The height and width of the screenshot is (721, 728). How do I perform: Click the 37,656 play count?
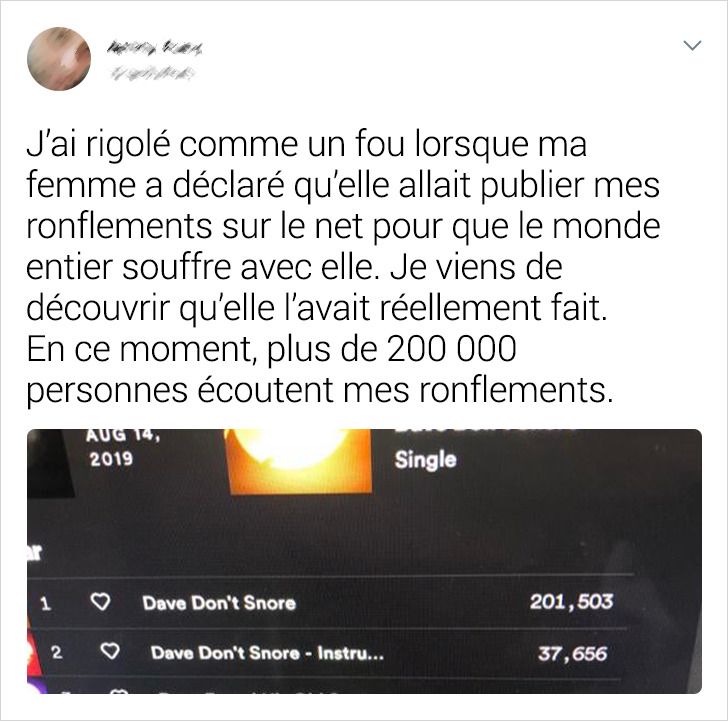572,654
